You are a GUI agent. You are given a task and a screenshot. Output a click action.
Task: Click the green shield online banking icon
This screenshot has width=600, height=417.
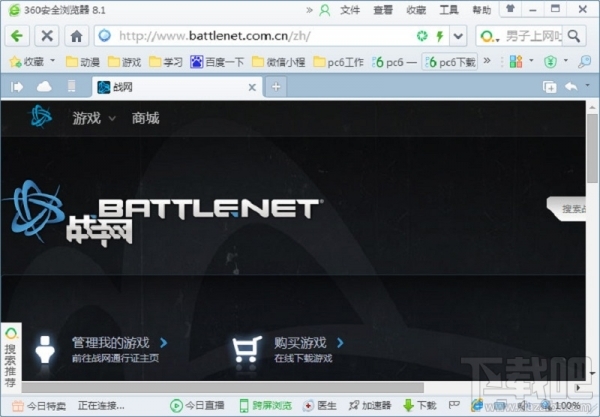[550, 61]
